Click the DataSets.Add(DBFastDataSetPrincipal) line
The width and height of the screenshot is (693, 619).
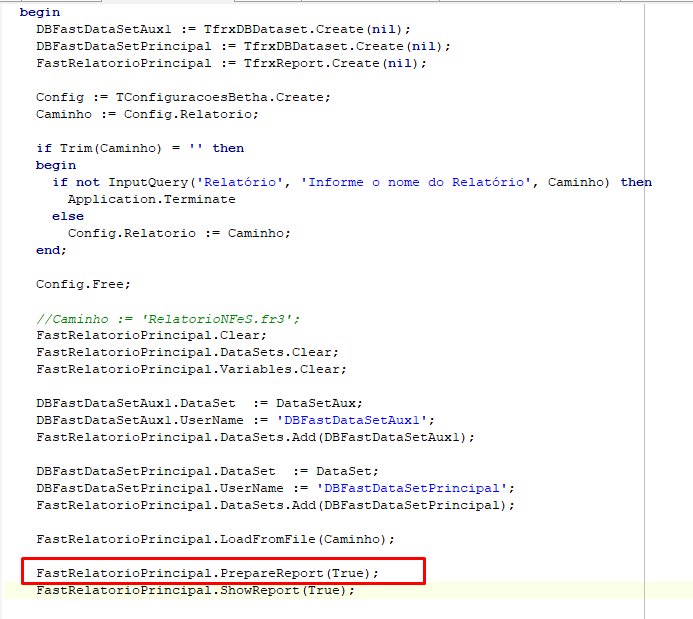pos(275,505)
